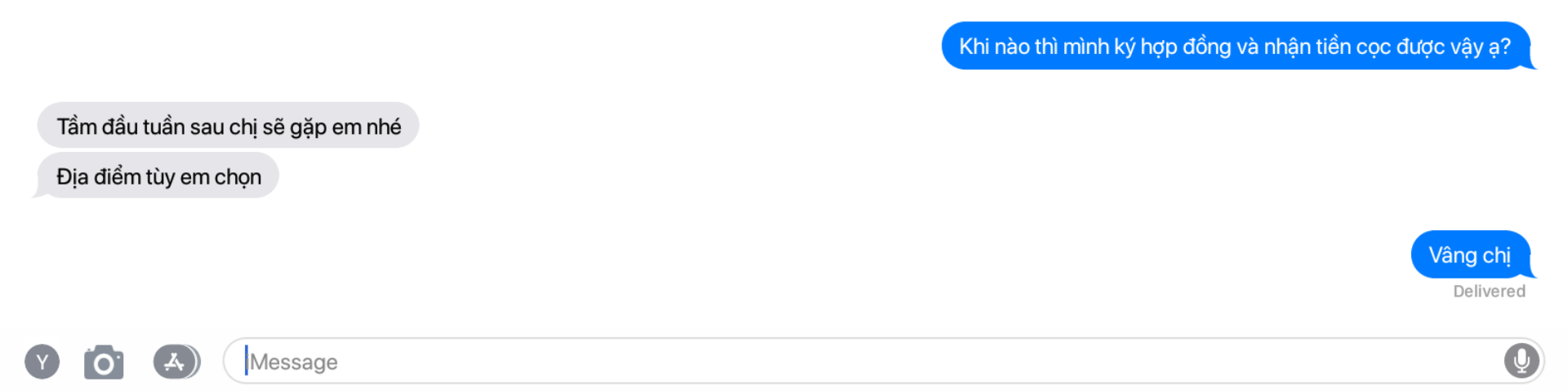Tap the "Tầm đầu tuần sau chị sẽ gặp em nhé" bubble

point(228,126)
